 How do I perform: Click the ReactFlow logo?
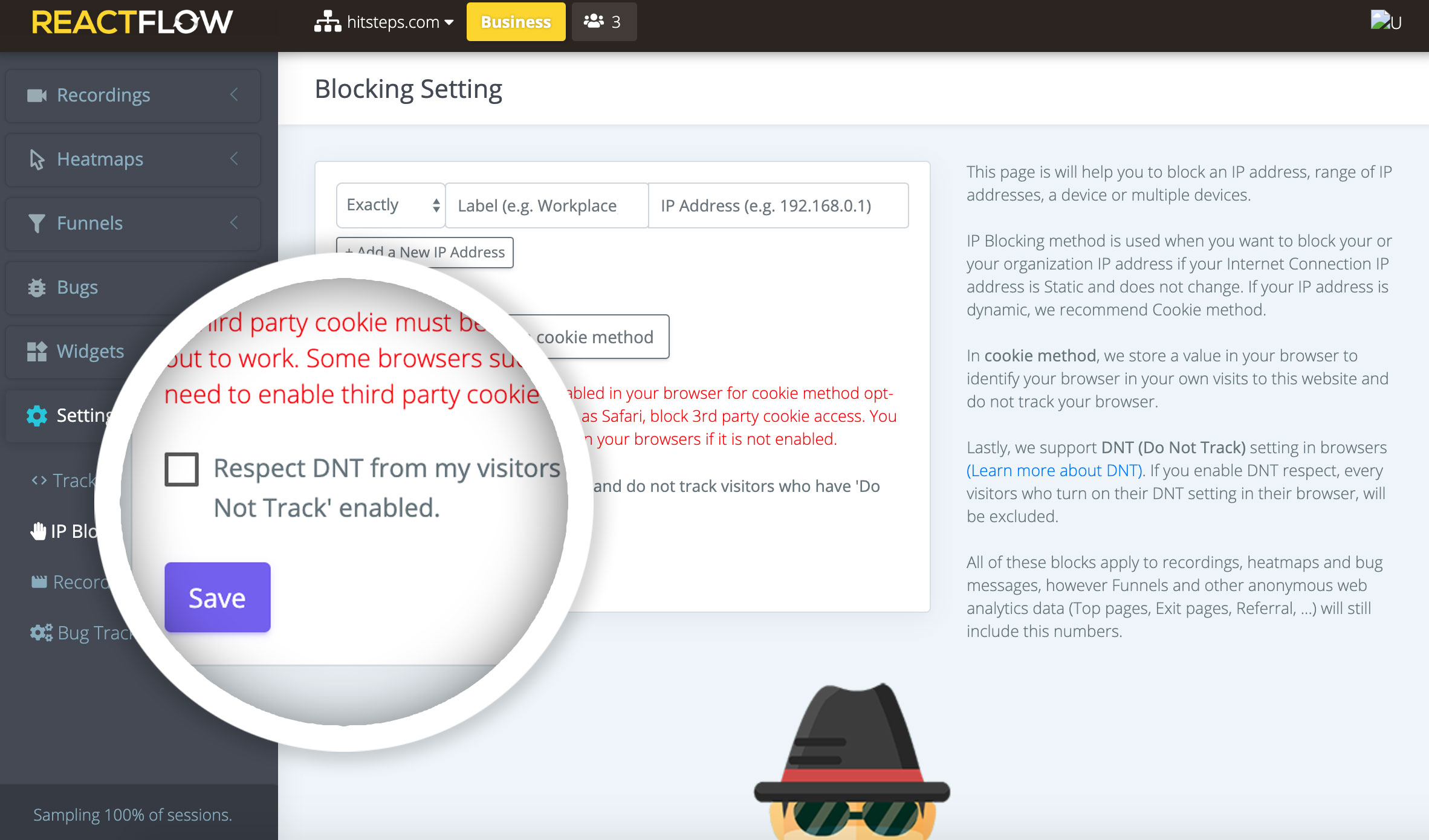click(132, 22)
